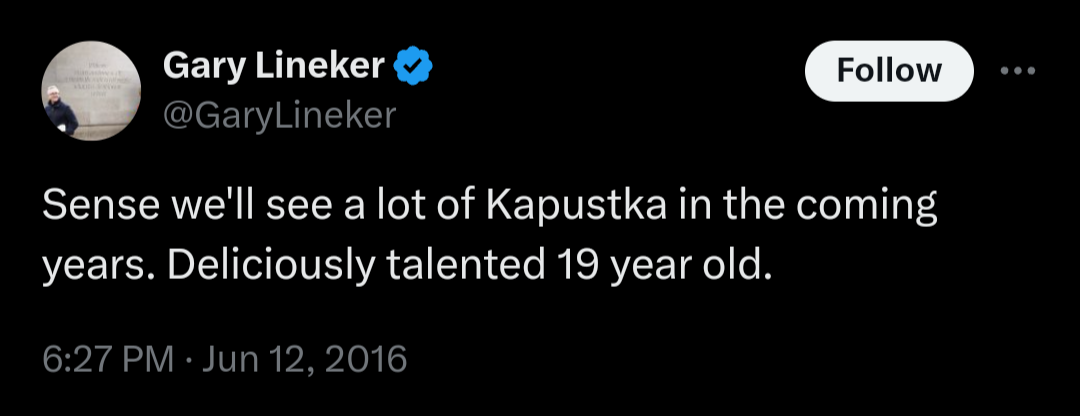Open the Gary Lineker display name link
This screenshot has height=416, width=1080.
point(273,68)
